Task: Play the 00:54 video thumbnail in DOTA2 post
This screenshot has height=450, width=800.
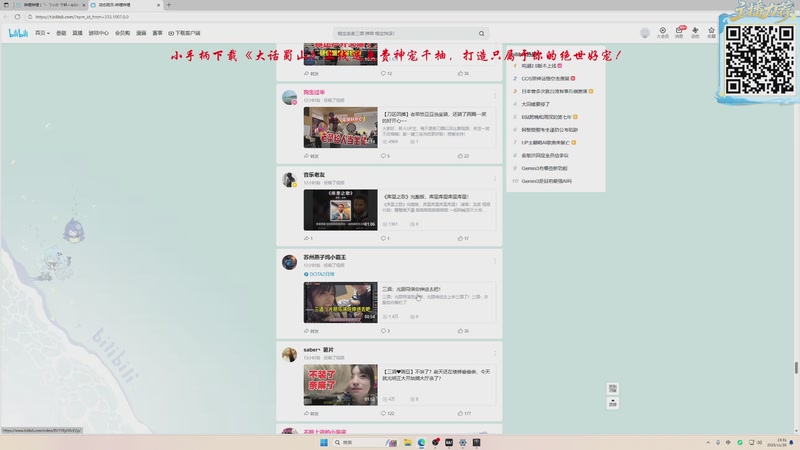Action: 340,302
